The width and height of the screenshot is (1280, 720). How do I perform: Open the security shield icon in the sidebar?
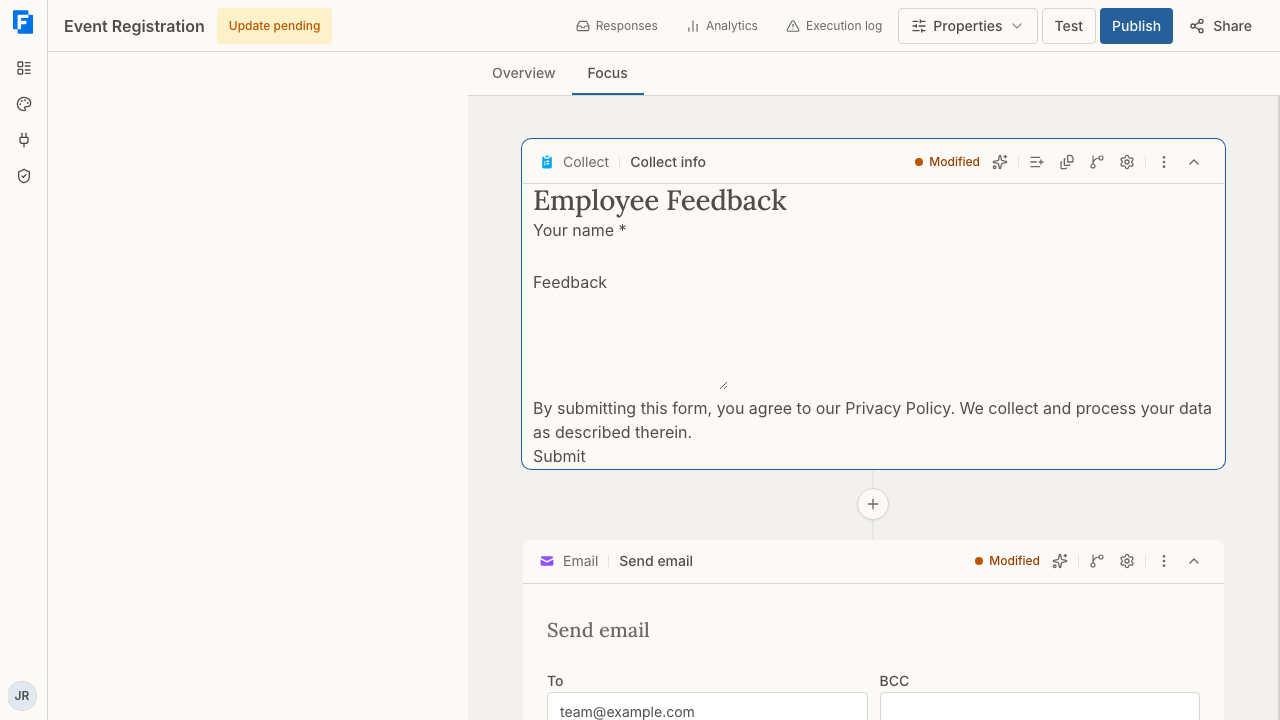[x=24, y=176]
